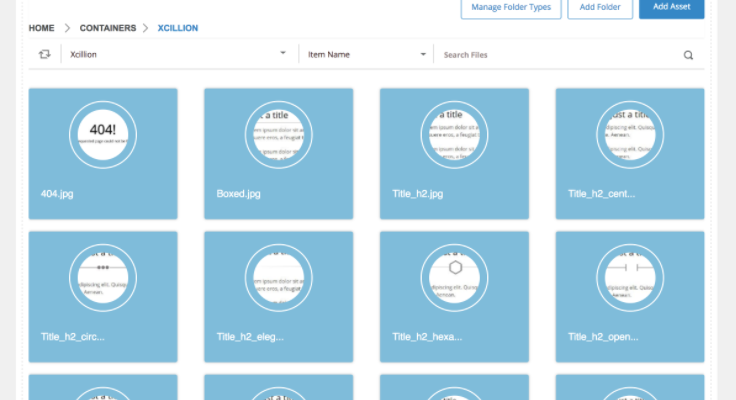
Task: Open the Item Name sort dropdown
Action: [x=367, y=54]
